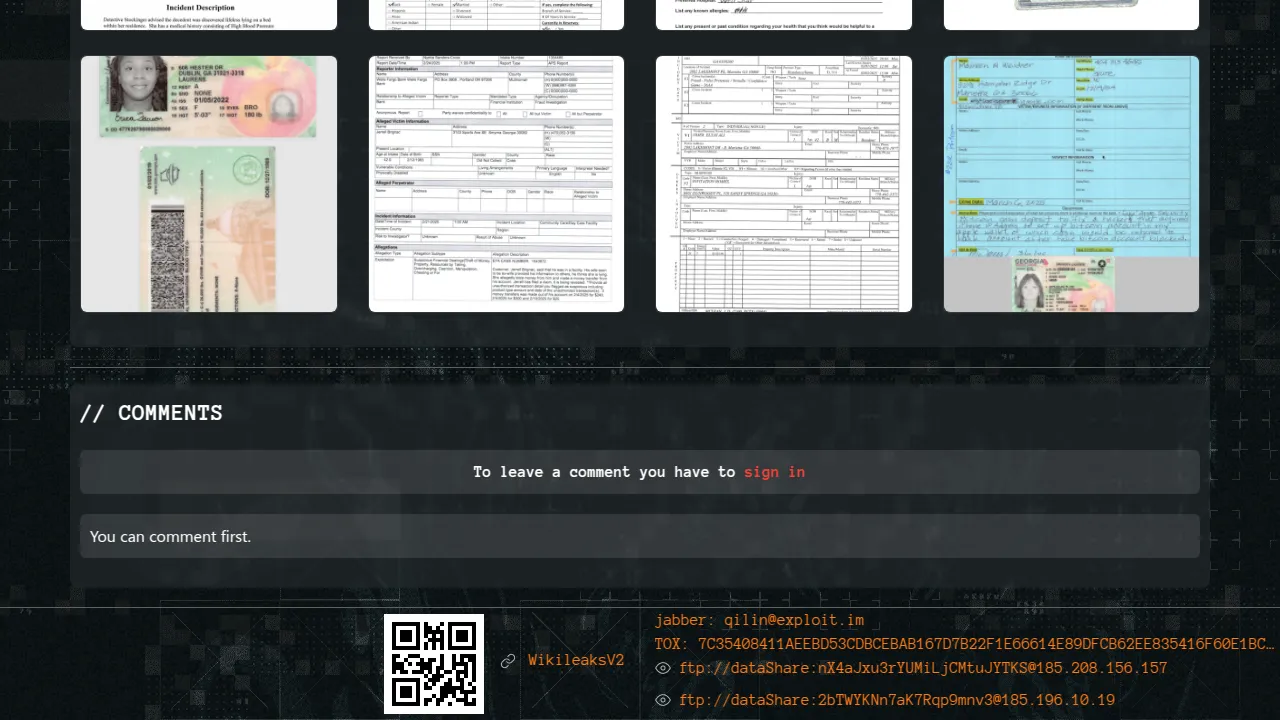Open the Incident Description document thumbnail
Screen dimensions: 1280x720
click(x=209, y=15)
